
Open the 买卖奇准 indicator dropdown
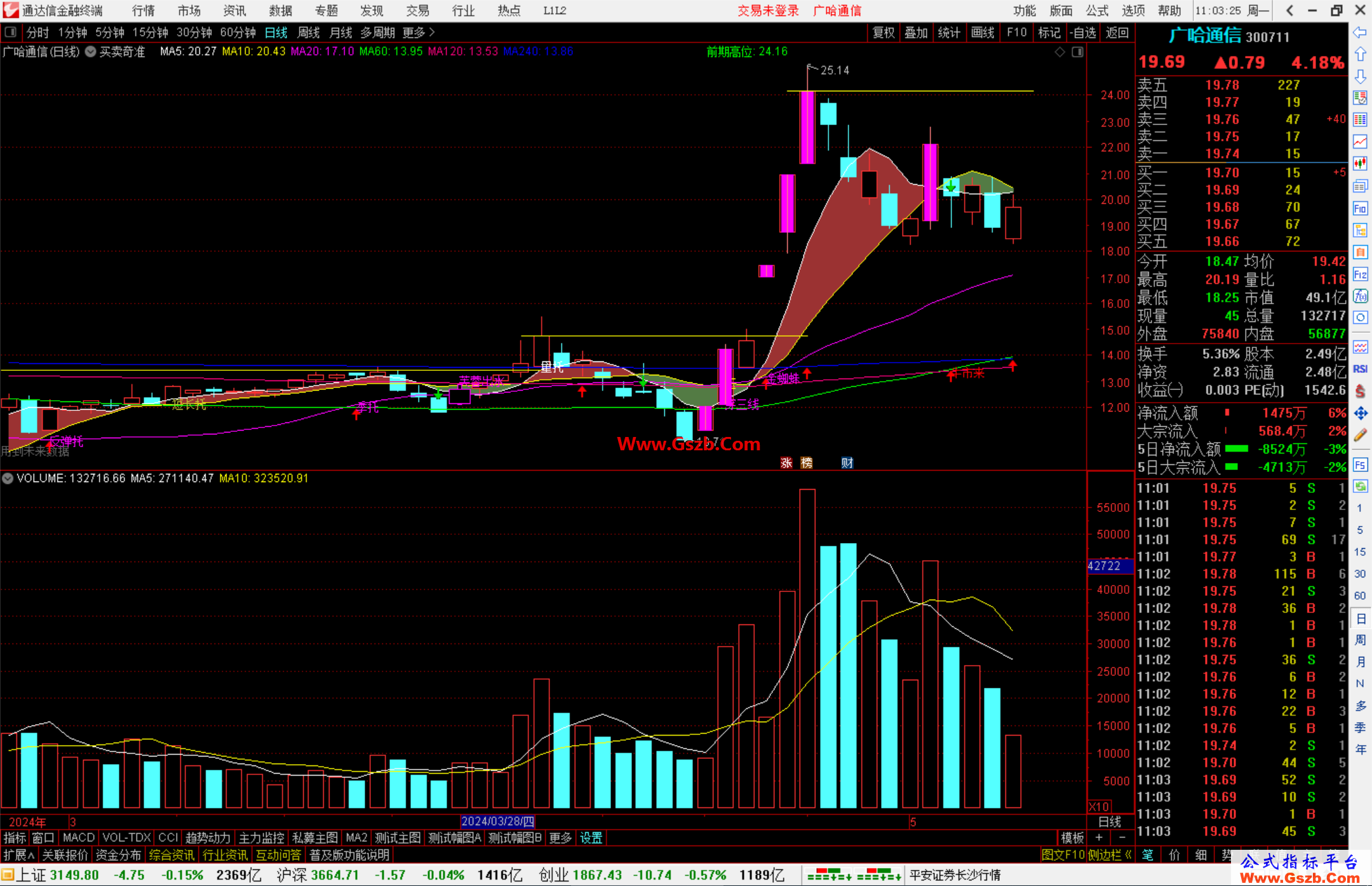[x=91, y=52]
